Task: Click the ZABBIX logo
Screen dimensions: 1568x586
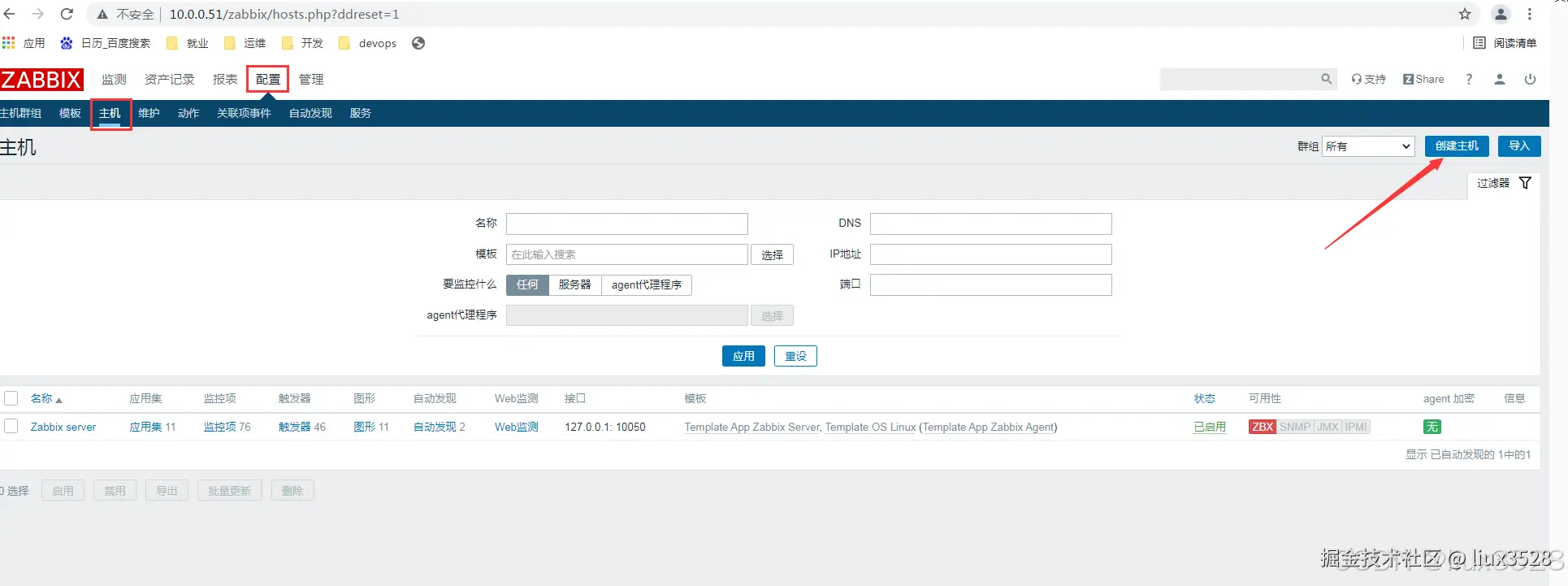Action: coord(41,80)
